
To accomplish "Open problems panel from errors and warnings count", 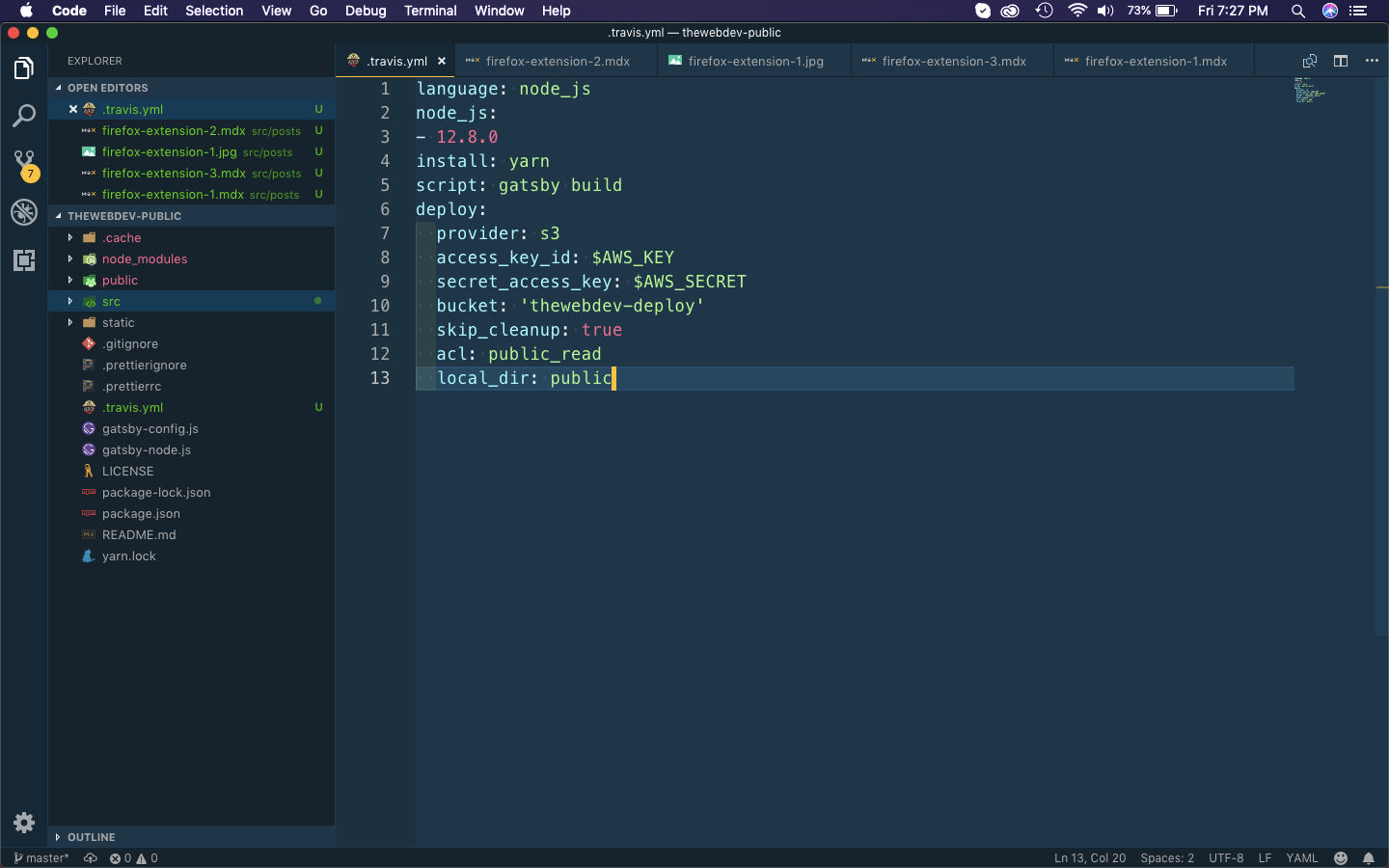I will pos(133,858).
